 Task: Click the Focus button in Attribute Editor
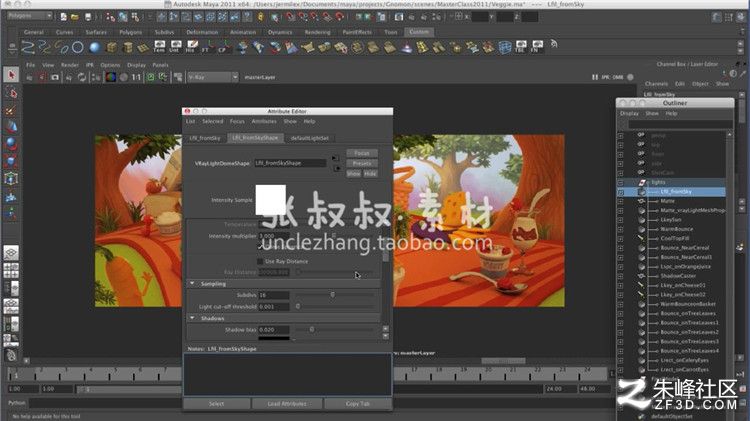tap(362, 153)
